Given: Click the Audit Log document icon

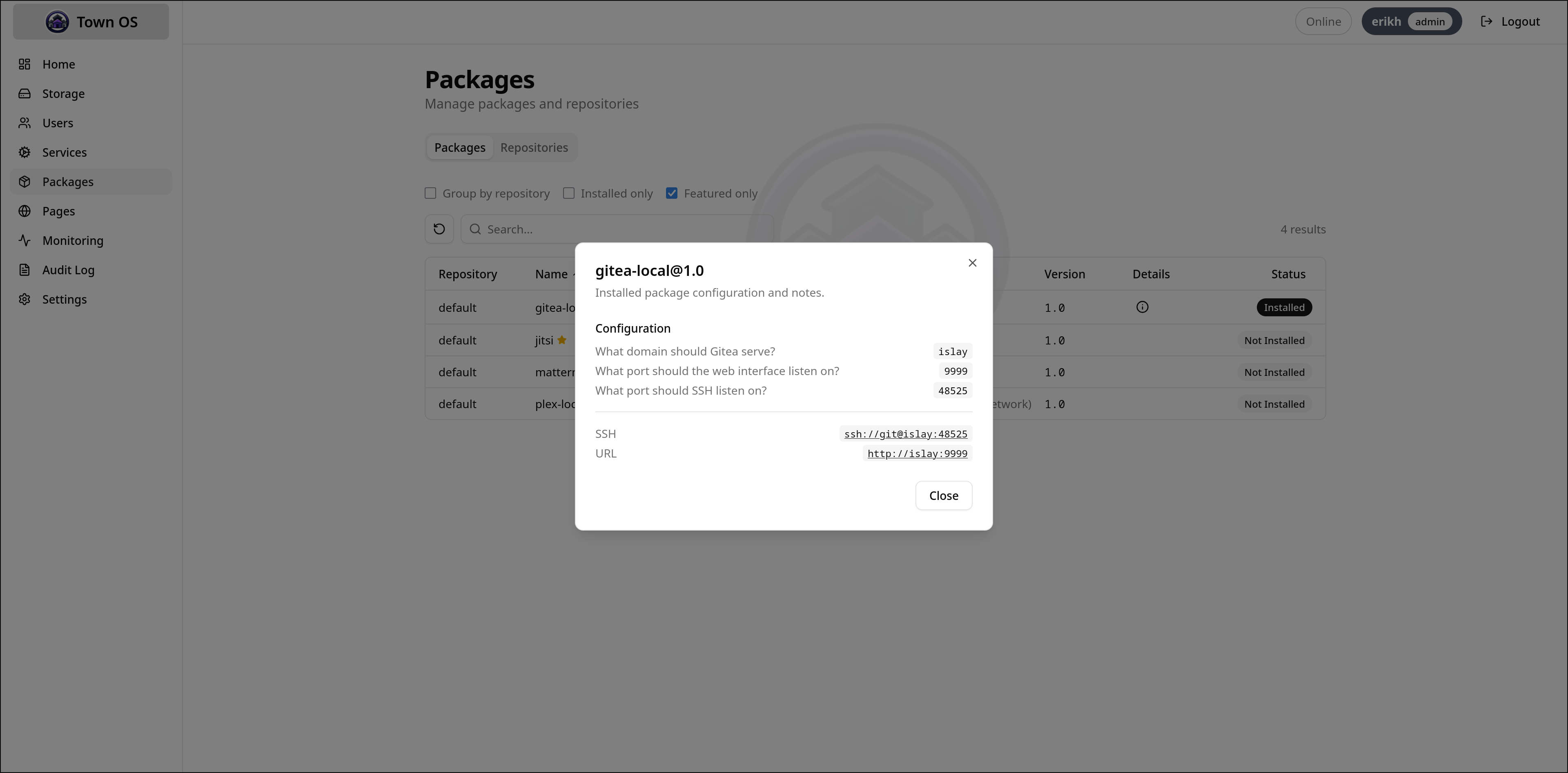Looking at the screenshot, I should coord(24,269).
